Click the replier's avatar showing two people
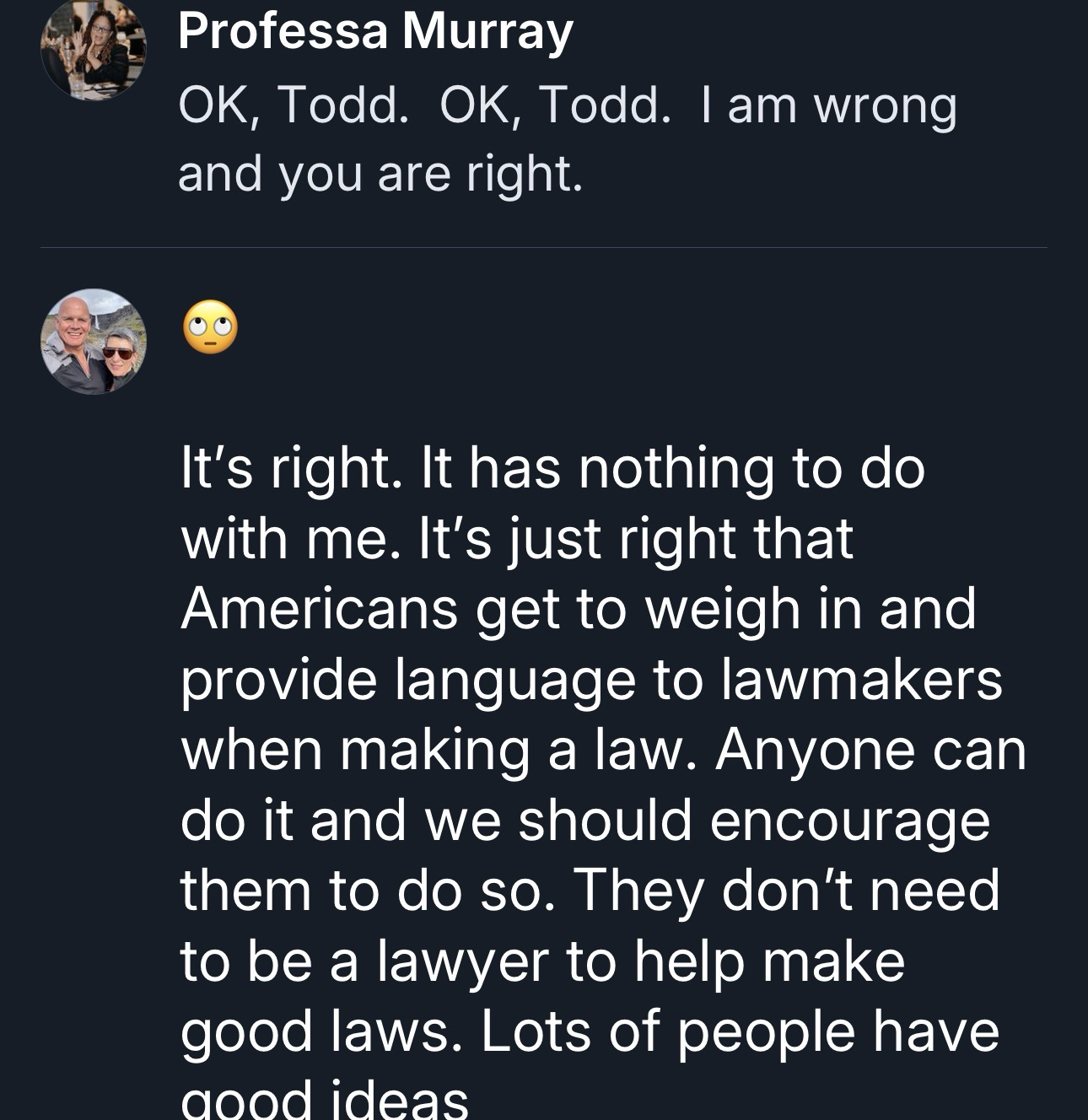This screenshot has height=1120, width=1088. click(93, 341)
